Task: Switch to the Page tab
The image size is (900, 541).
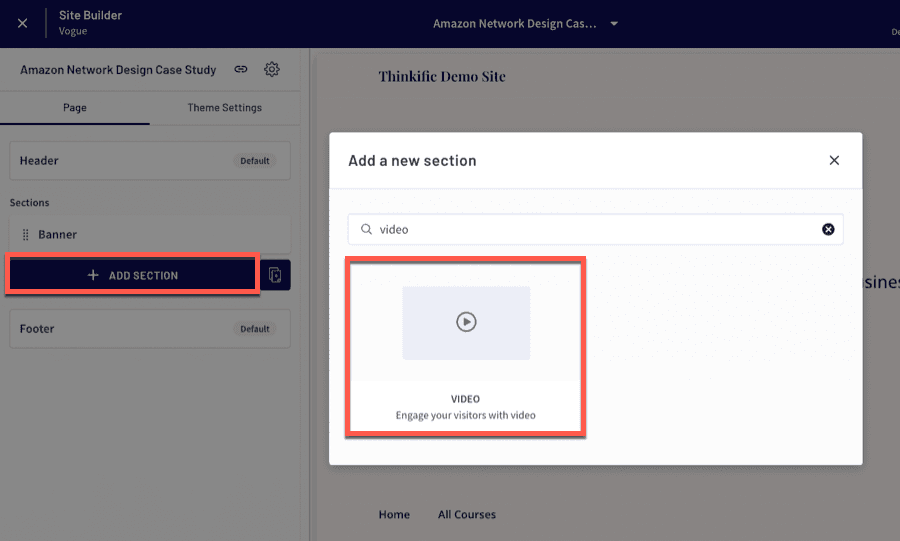Action: 75,108
